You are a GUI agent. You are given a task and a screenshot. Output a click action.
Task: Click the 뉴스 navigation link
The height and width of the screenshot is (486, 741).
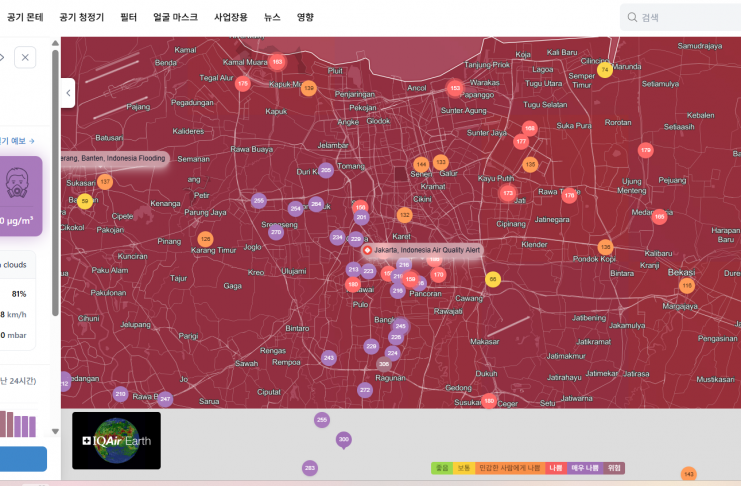pyautogui.click(x=272, y=17)
